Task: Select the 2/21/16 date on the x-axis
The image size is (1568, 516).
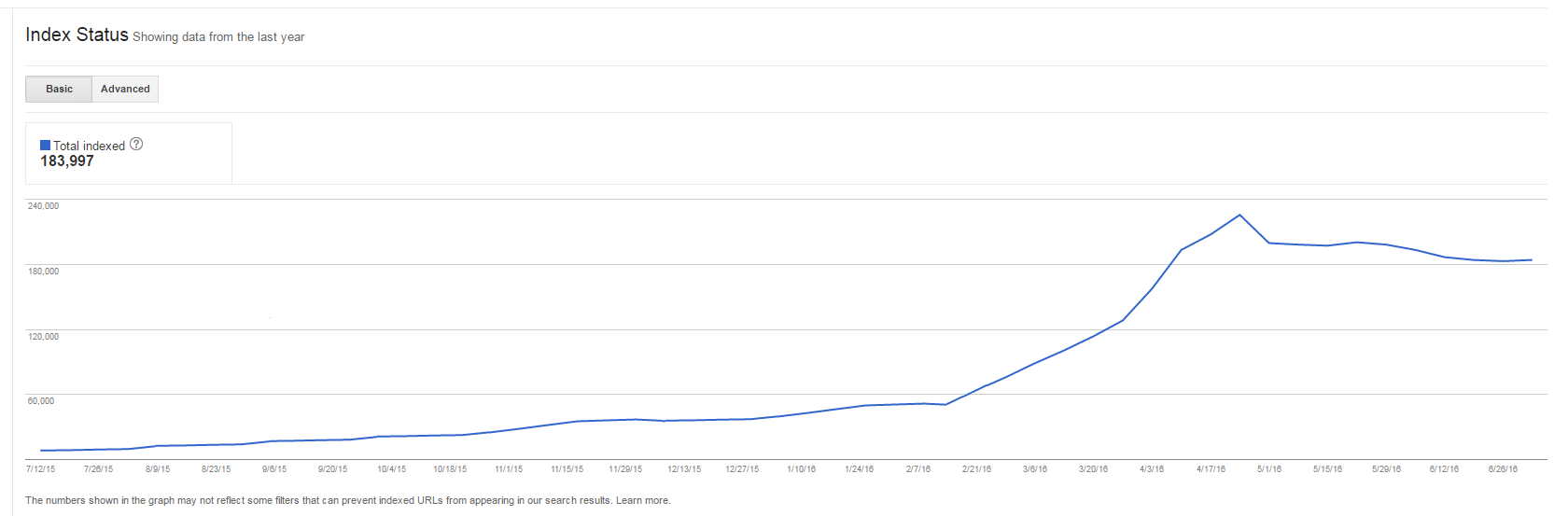Action: coord(976,469)
